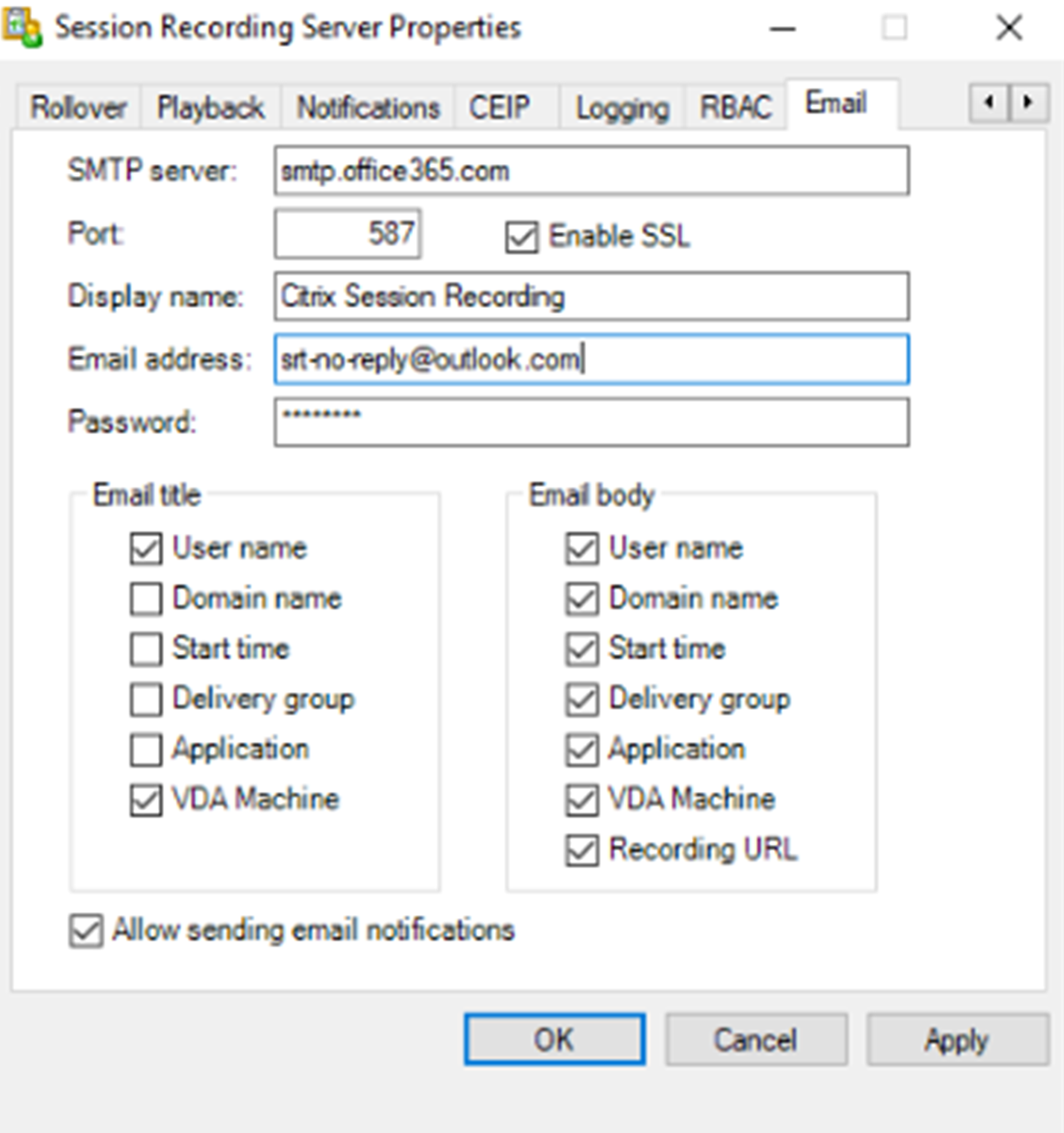Tick Delivery group in Email title
Image resolution: width=1064 pixels, height=1133 pixels.
[146, 699]
